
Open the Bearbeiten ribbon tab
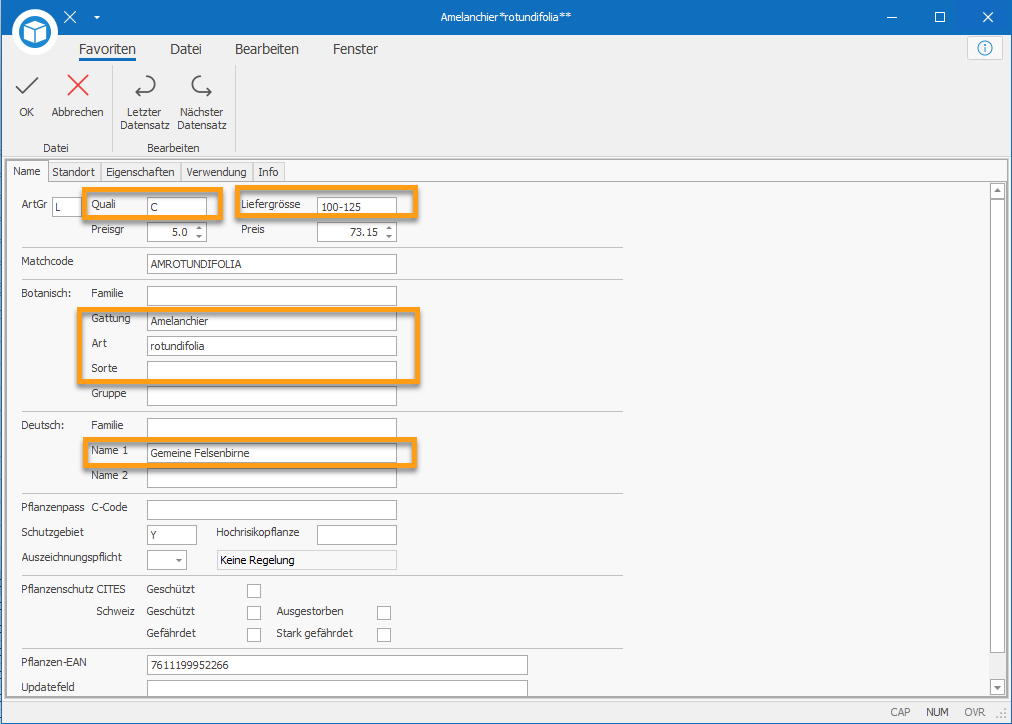click(x=267, y=49)
